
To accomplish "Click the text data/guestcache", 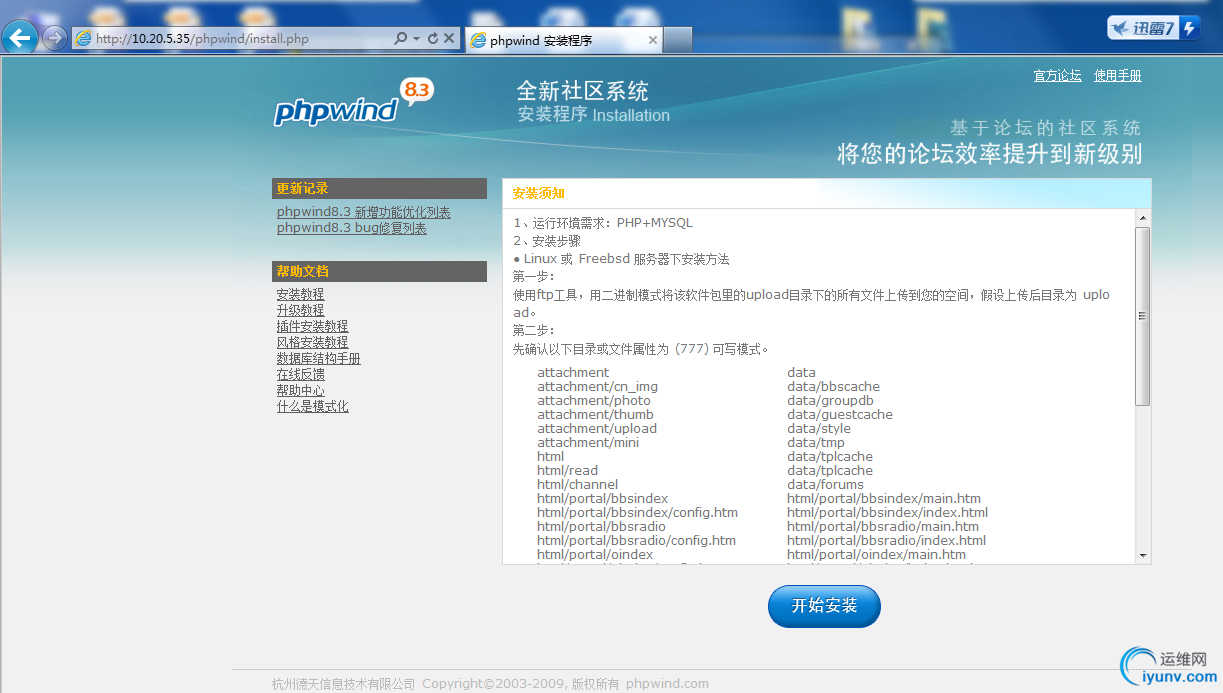I will coord(840,414).
